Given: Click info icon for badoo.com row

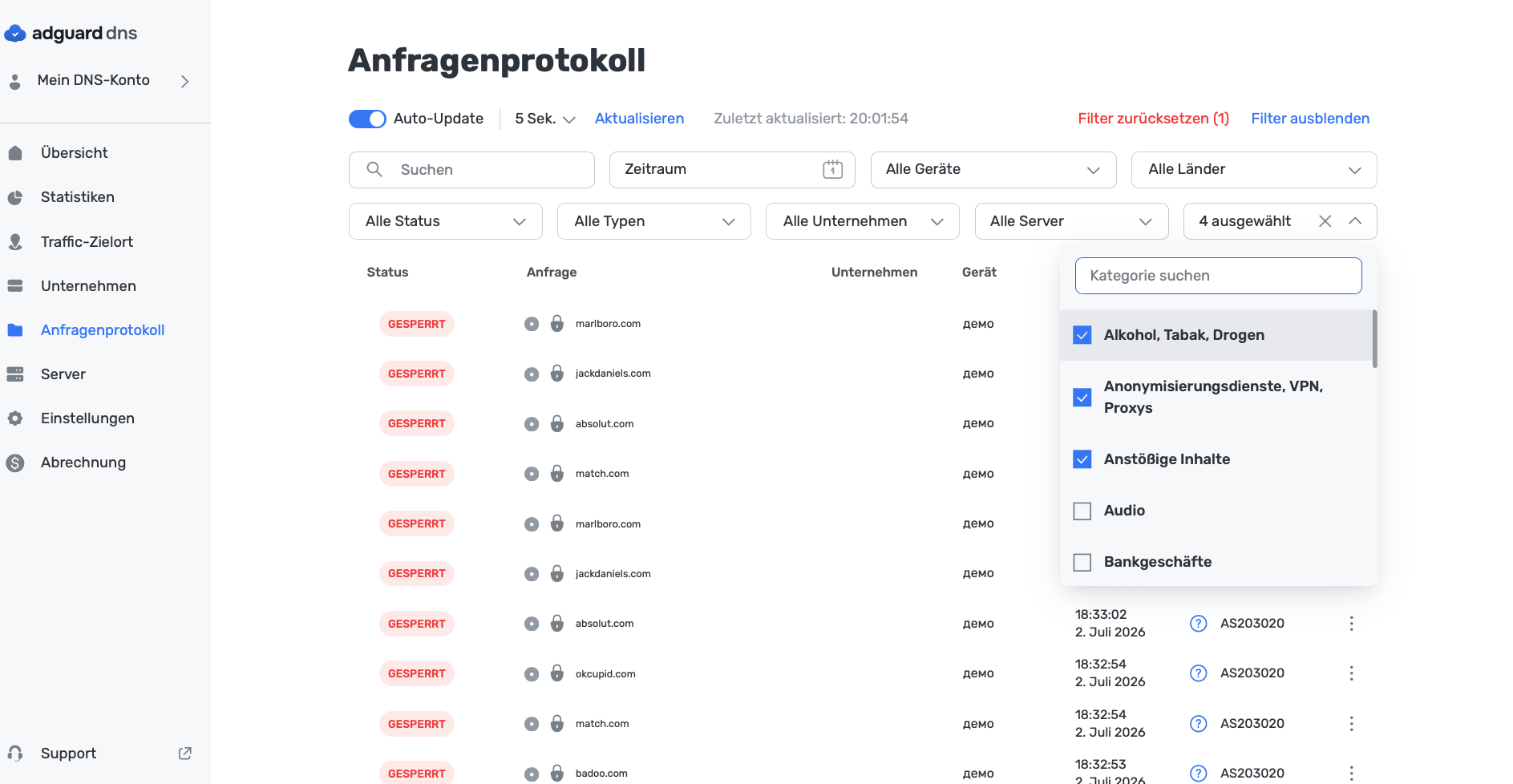Looking at the screenshot, I should (1198, 773).
